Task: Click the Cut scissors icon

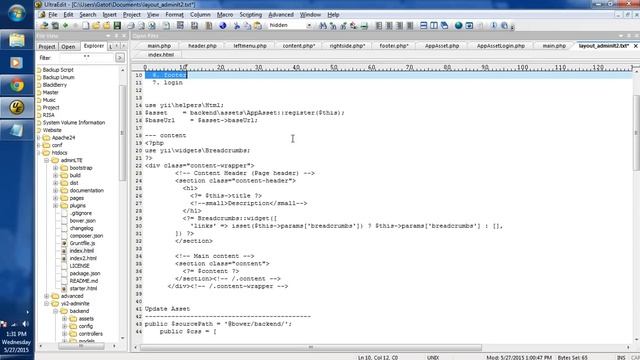Action: coord(237,26)
